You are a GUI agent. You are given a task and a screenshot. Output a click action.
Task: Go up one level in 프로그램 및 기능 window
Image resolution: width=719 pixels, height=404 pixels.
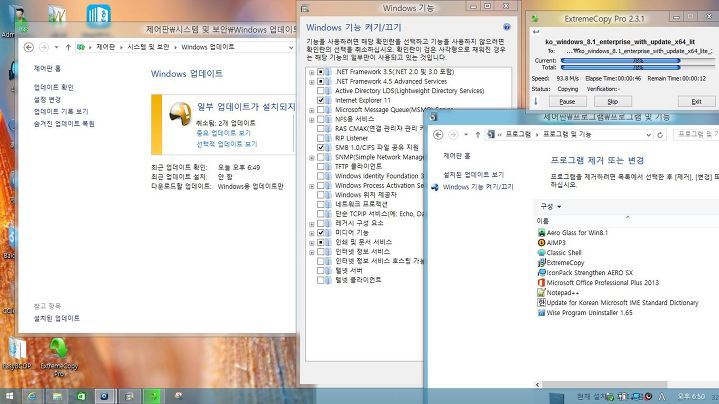[477, 134]
